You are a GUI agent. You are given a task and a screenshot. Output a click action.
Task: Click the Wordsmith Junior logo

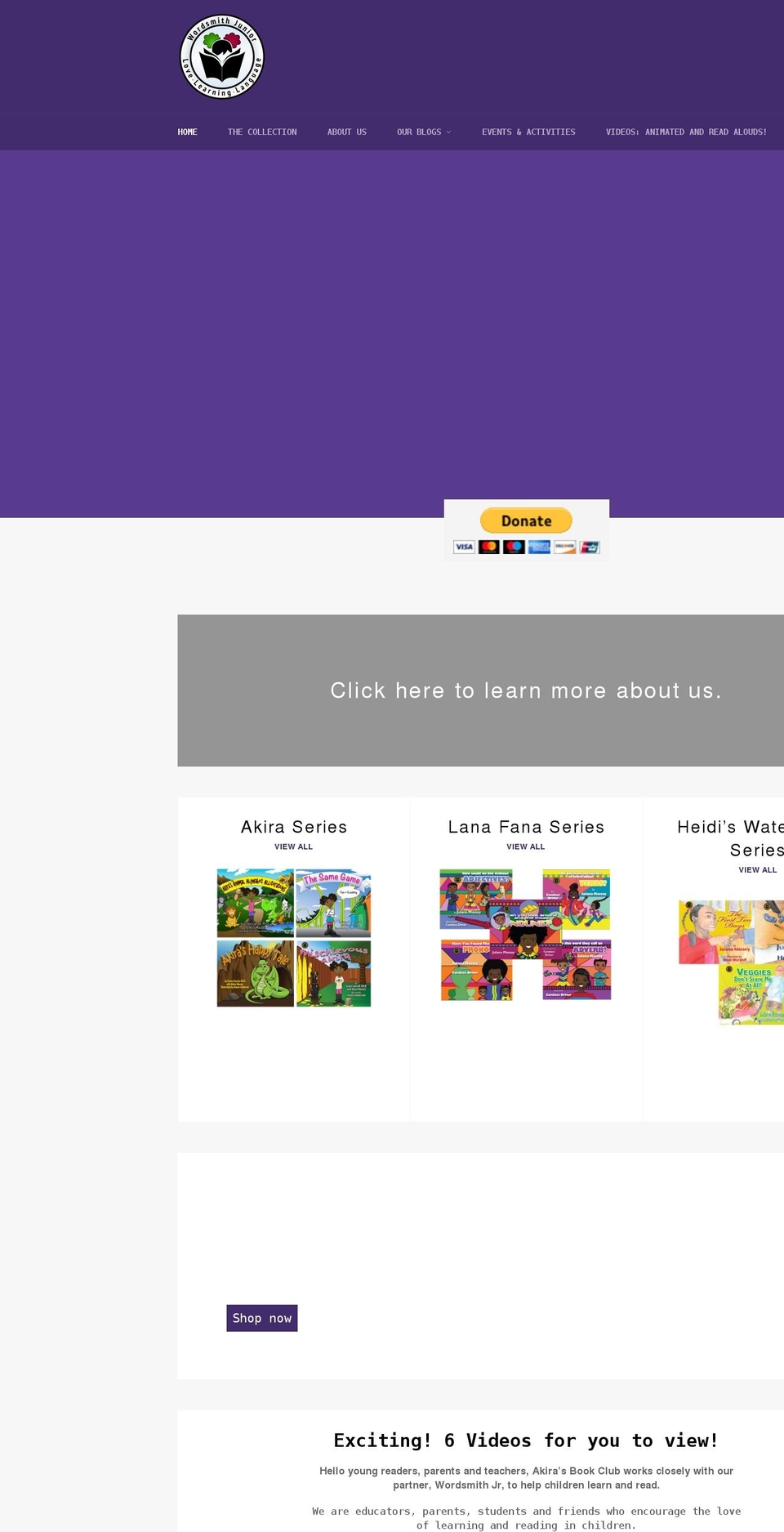point(222,57)
